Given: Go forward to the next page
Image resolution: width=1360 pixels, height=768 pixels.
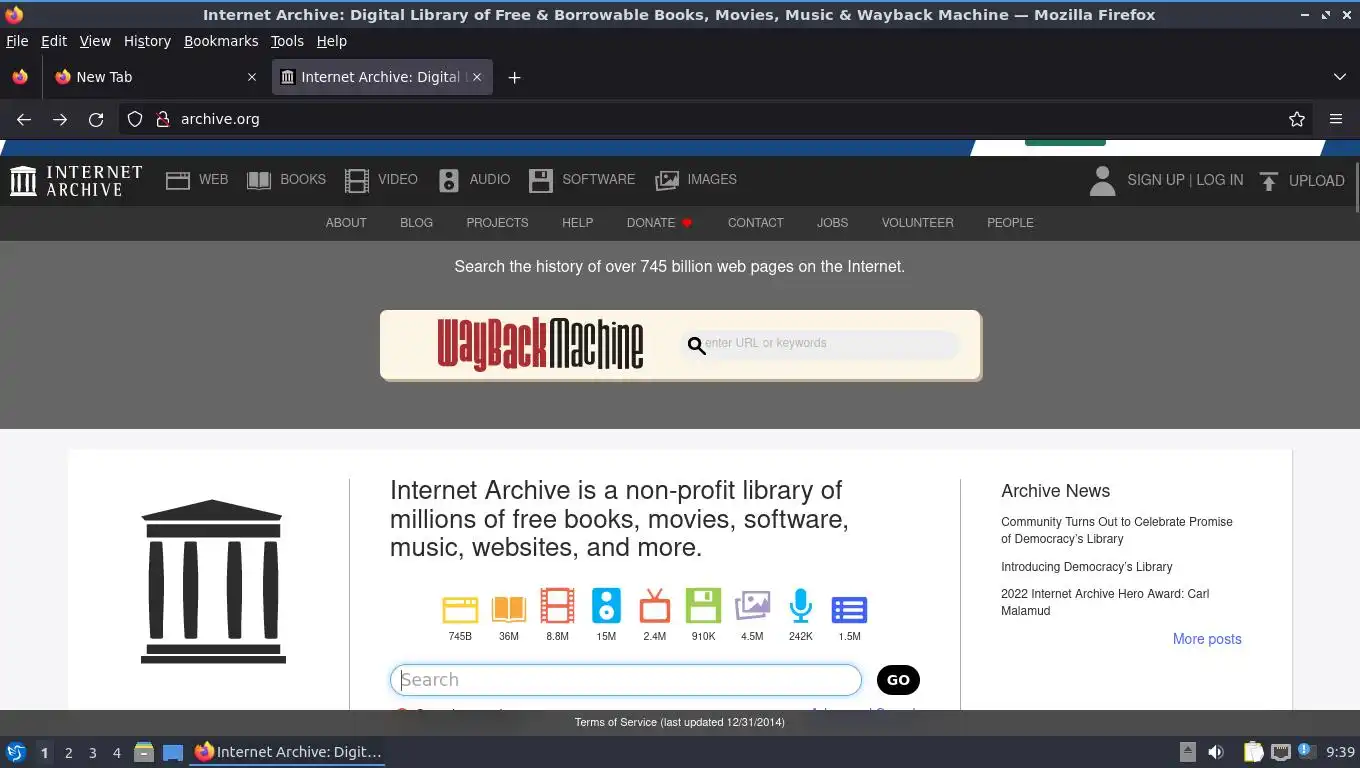Looking at the screenshot, I should click(x=60, y=119).
